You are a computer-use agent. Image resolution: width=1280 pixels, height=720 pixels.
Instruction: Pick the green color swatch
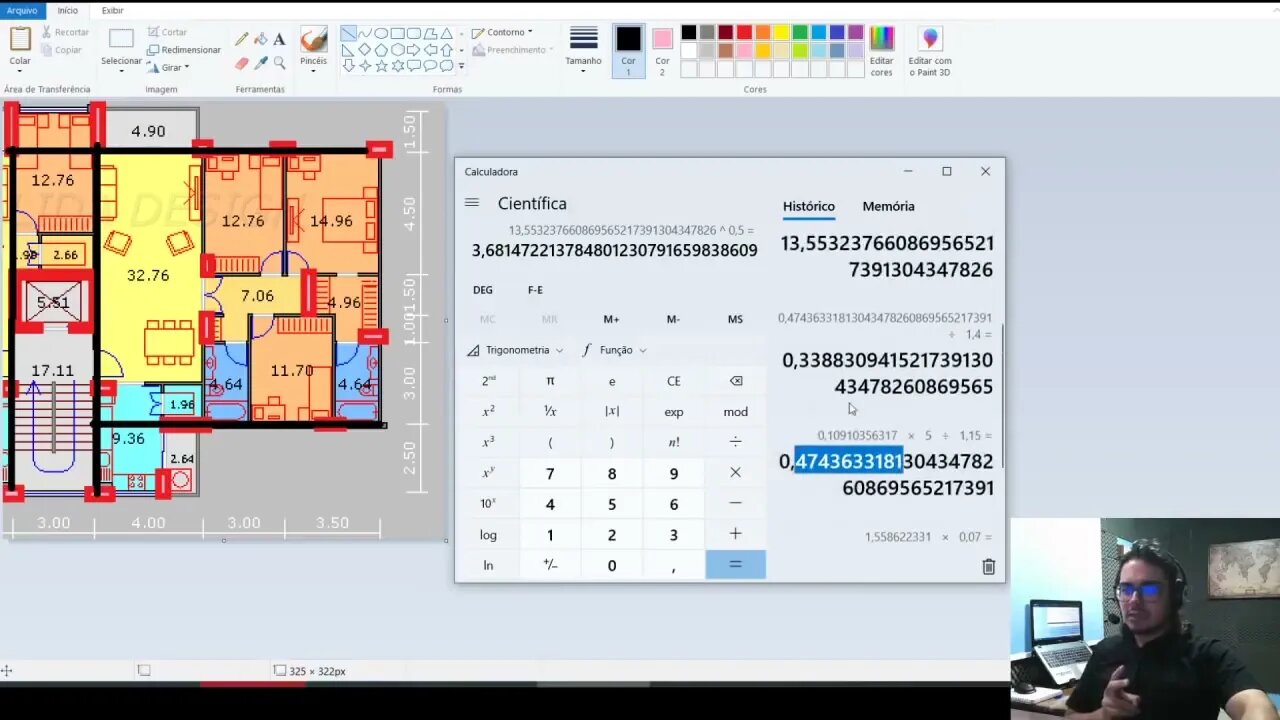pyautogui.click(x=800, y=32)
